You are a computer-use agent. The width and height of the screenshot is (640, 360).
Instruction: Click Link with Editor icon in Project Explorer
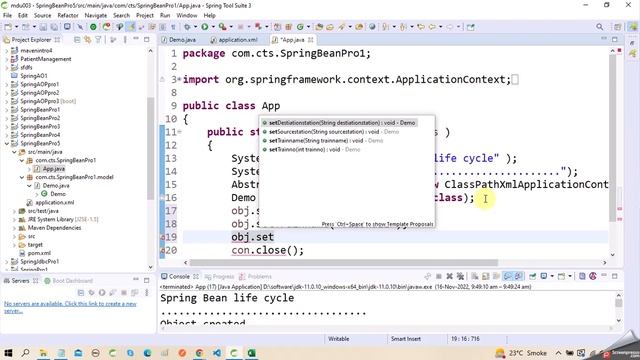coord(88,40)
